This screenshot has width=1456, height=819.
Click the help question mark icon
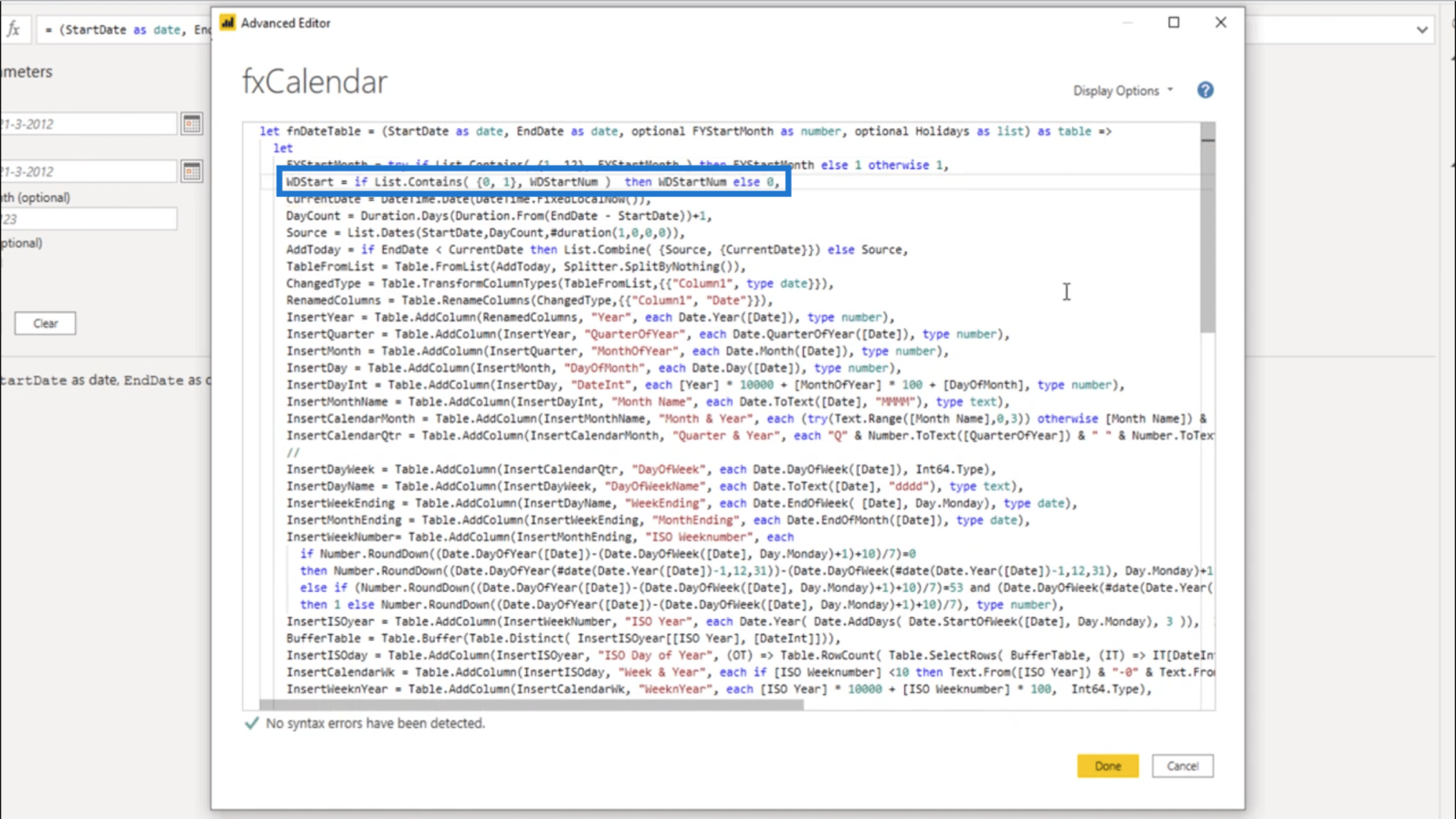1205,90
